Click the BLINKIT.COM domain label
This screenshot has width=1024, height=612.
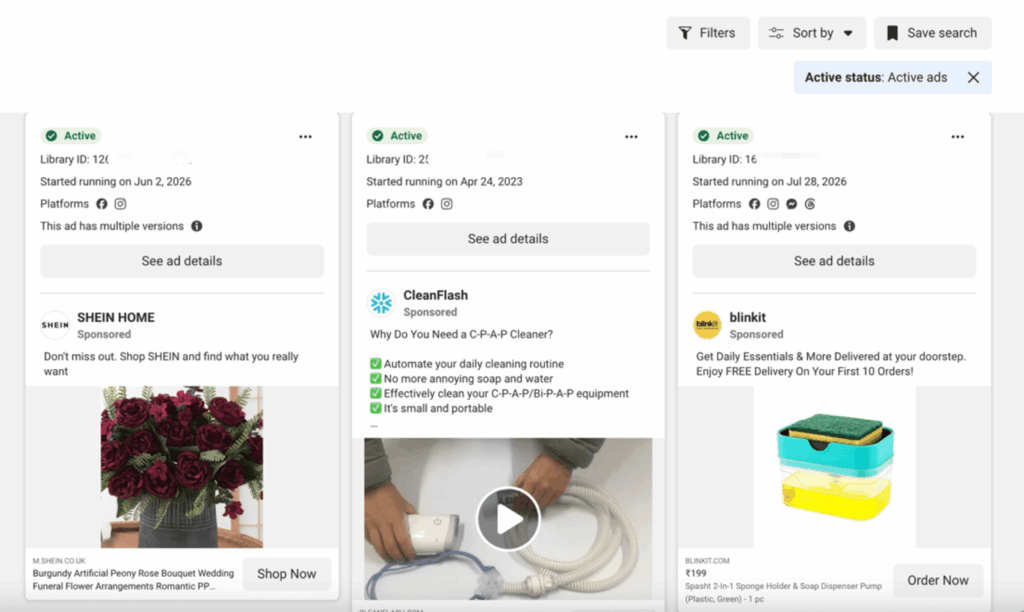(707, 560)
